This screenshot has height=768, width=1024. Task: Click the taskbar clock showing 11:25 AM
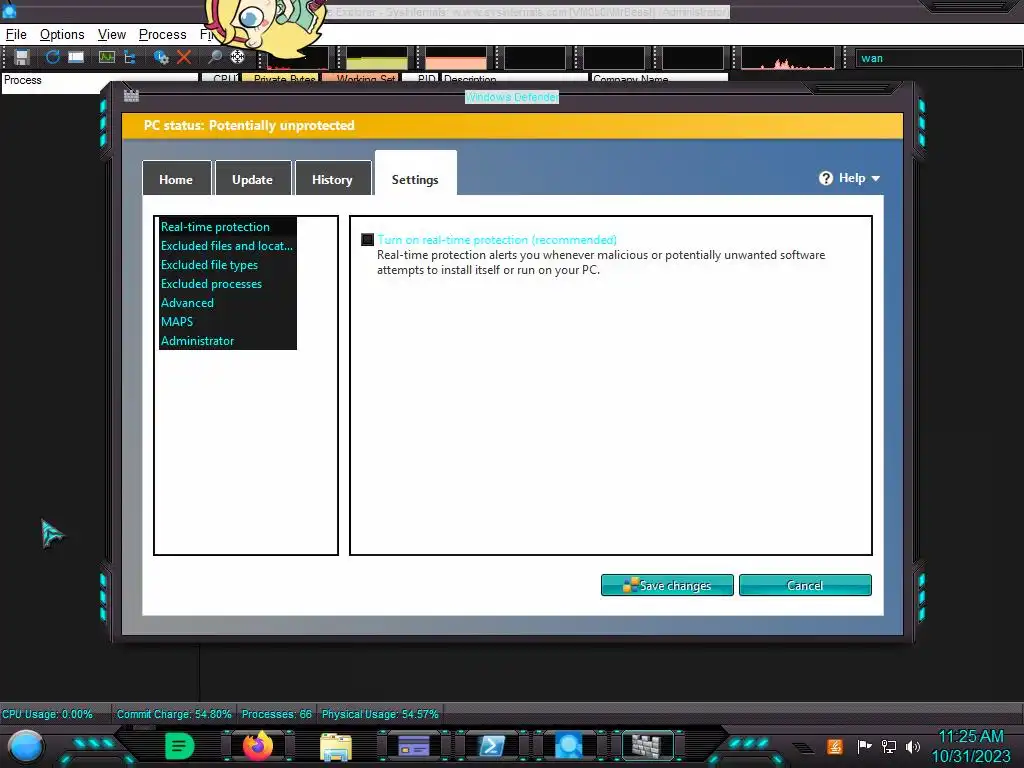(x=970, y=737)
